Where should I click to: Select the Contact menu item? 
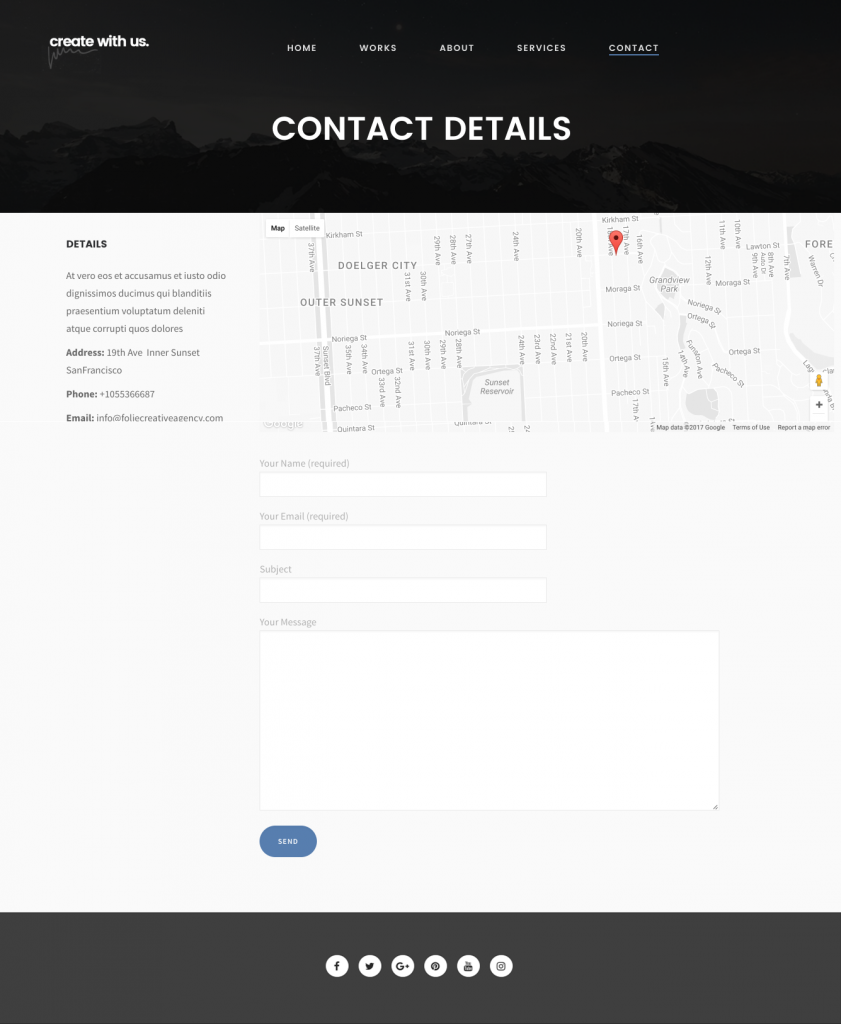[x=633, y=48]
